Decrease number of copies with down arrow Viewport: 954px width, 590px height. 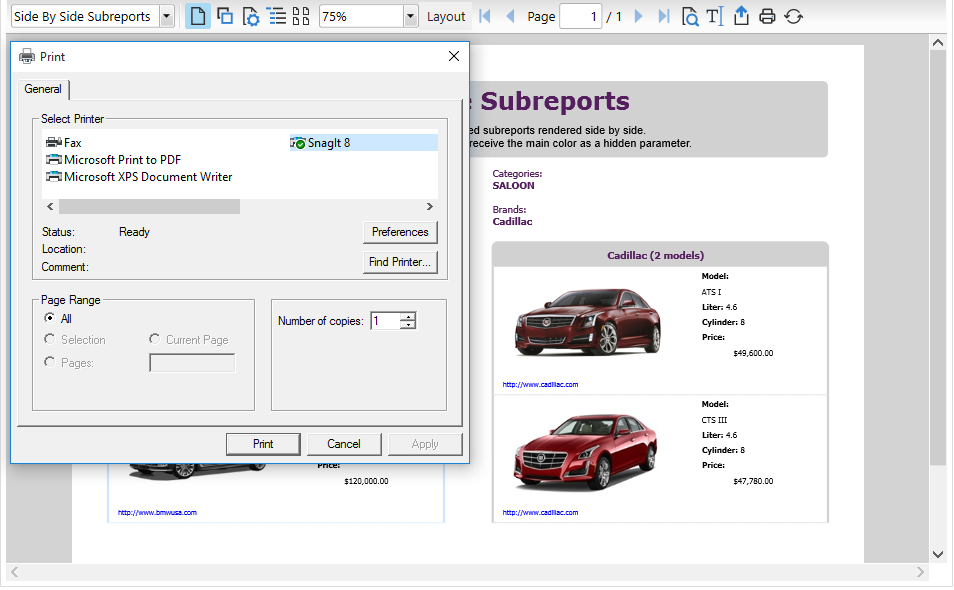click(x=409, y=325)
